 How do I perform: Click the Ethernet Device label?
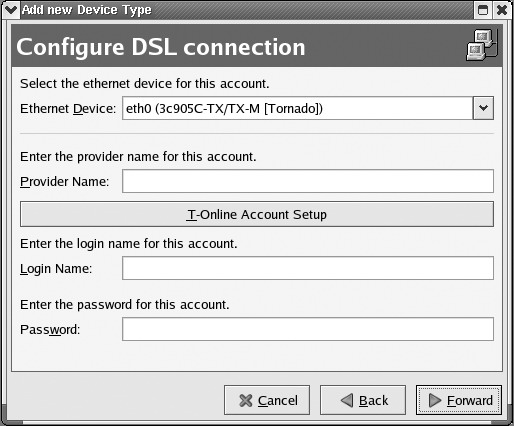pos(68,109)
